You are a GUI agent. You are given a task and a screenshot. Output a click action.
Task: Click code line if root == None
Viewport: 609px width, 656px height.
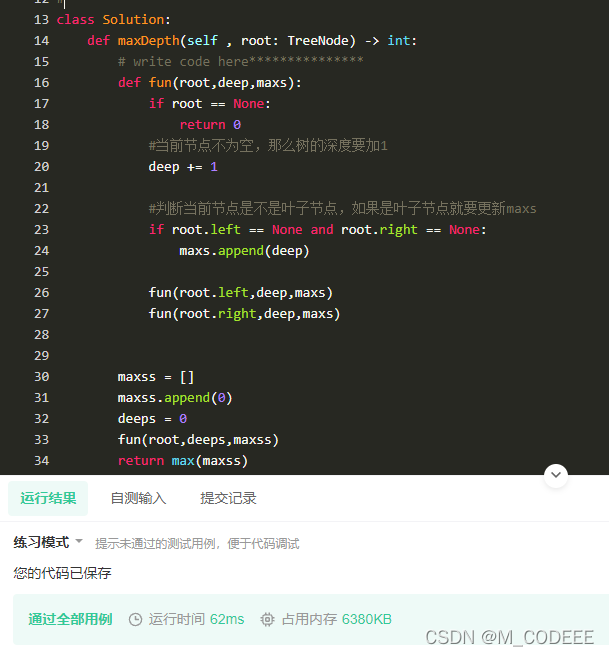(x=210, y=103)
